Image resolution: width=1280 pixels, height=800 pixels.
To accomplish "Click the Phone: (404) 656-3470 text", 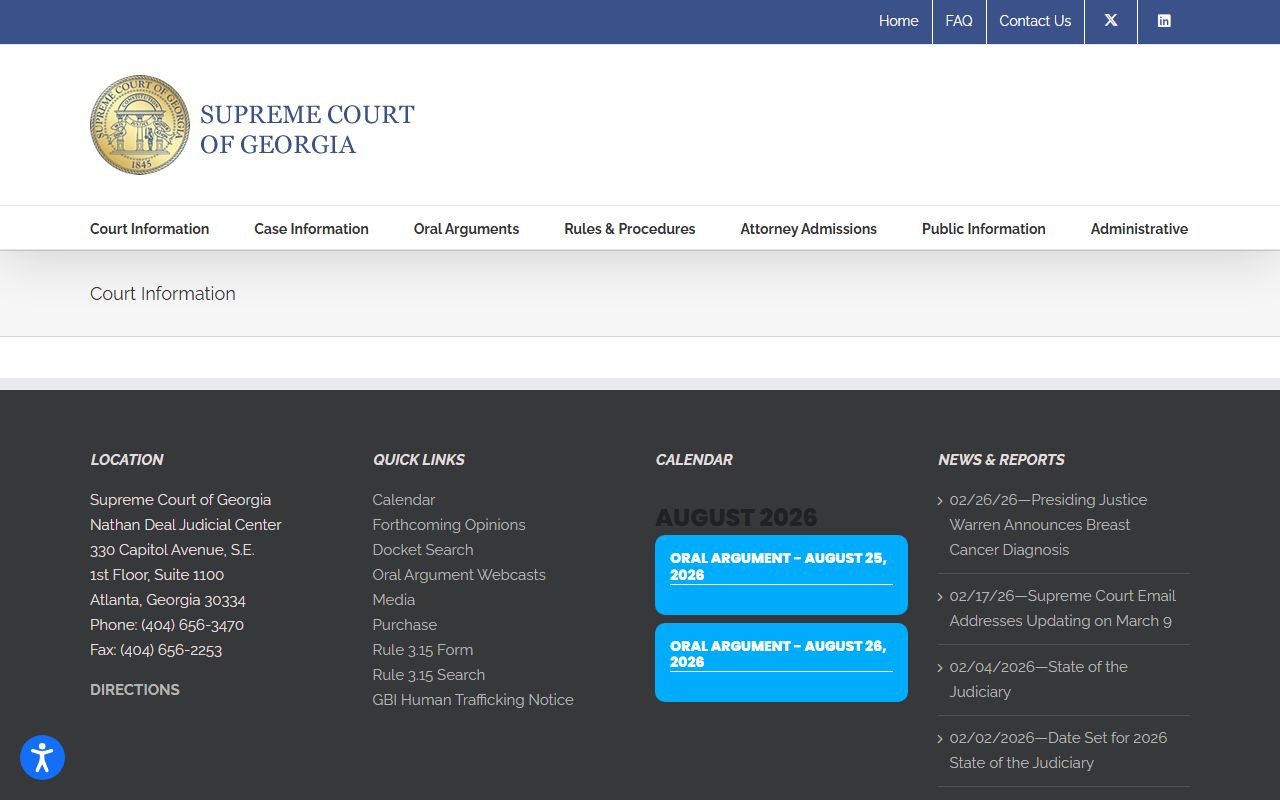I will click(167, 625).
